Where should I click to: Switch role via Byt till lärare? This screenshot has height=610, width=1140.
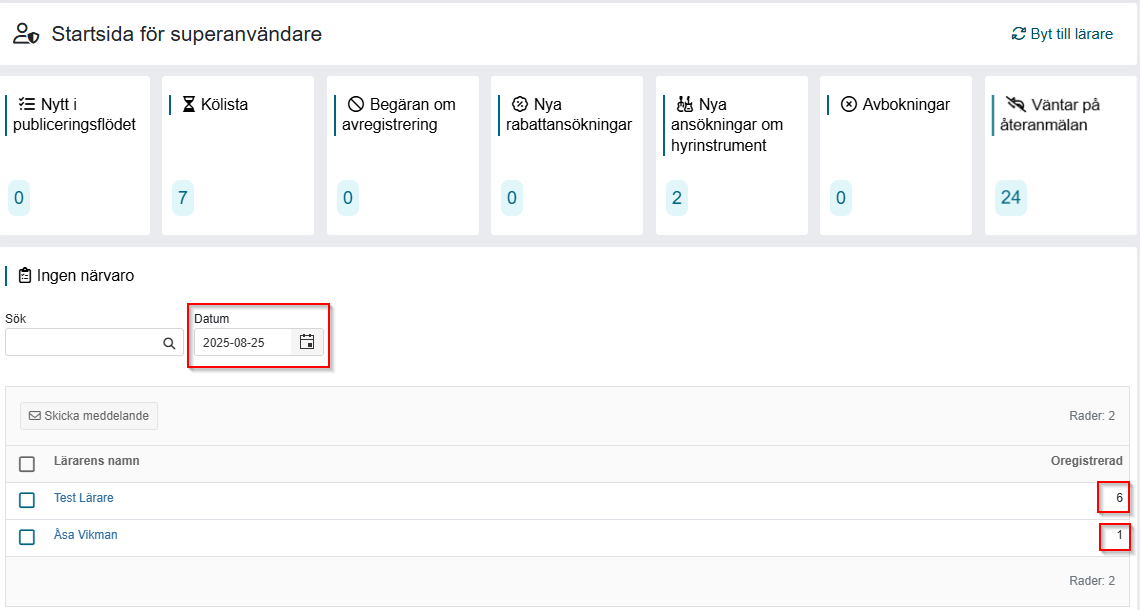coord(1062,34)
